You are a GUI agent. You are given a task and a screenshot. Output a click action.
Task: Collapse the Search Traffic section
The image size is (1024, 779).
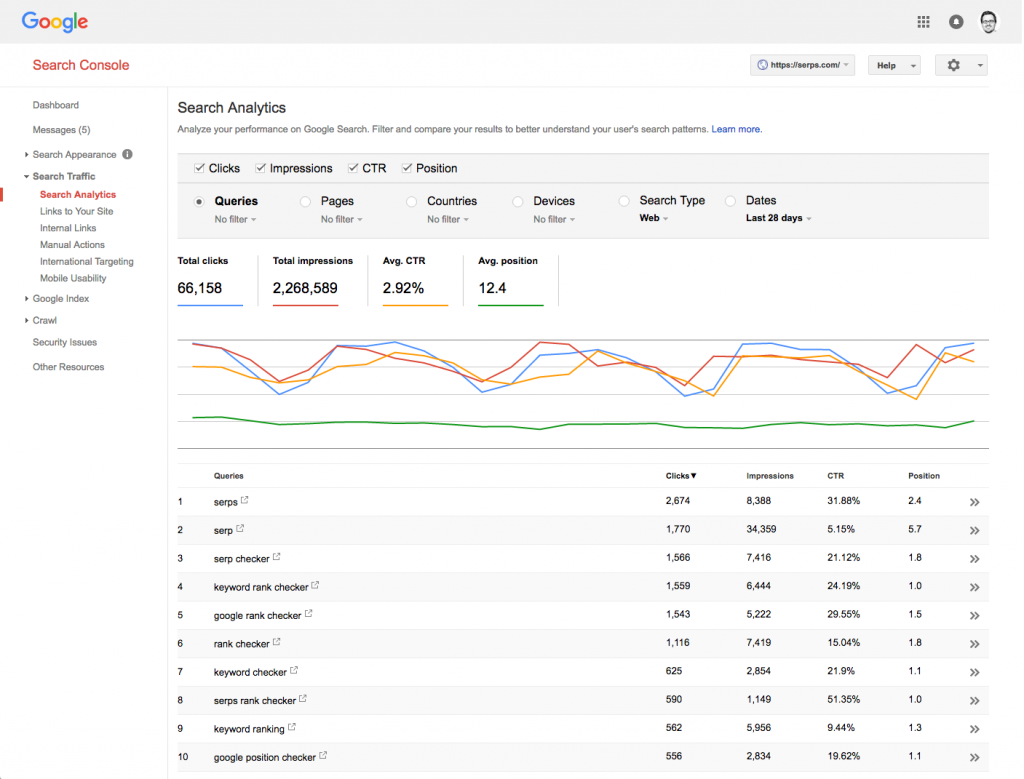[27, 176]
